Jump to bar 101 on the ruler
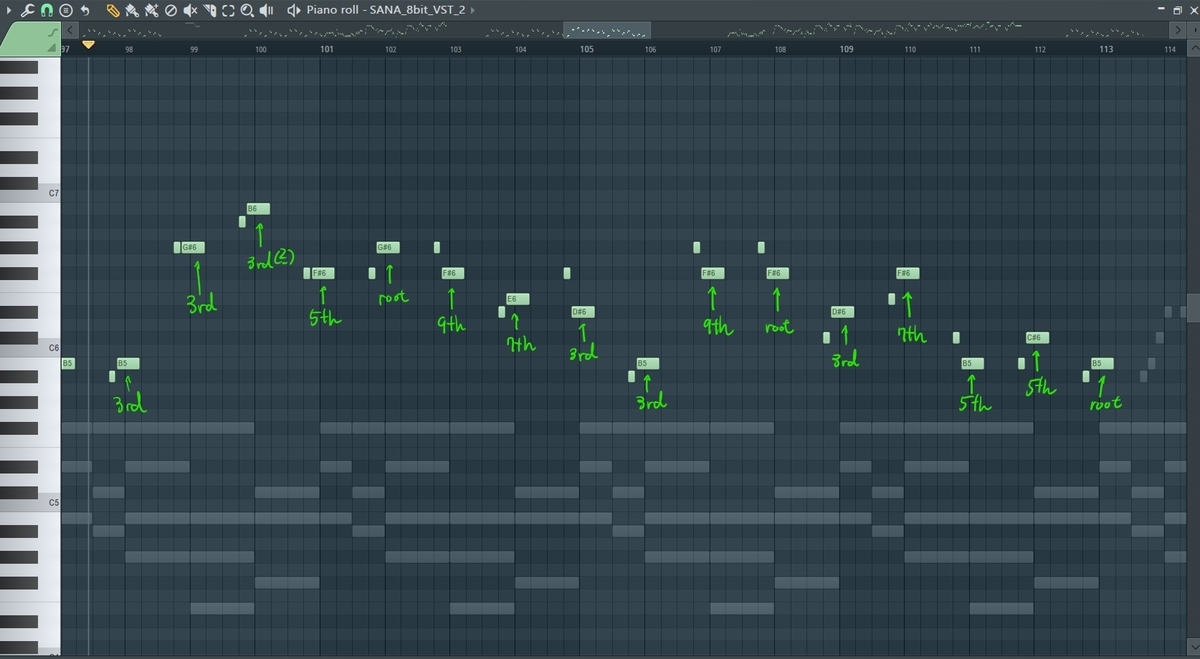1200x659 pixels. [327, 49]
